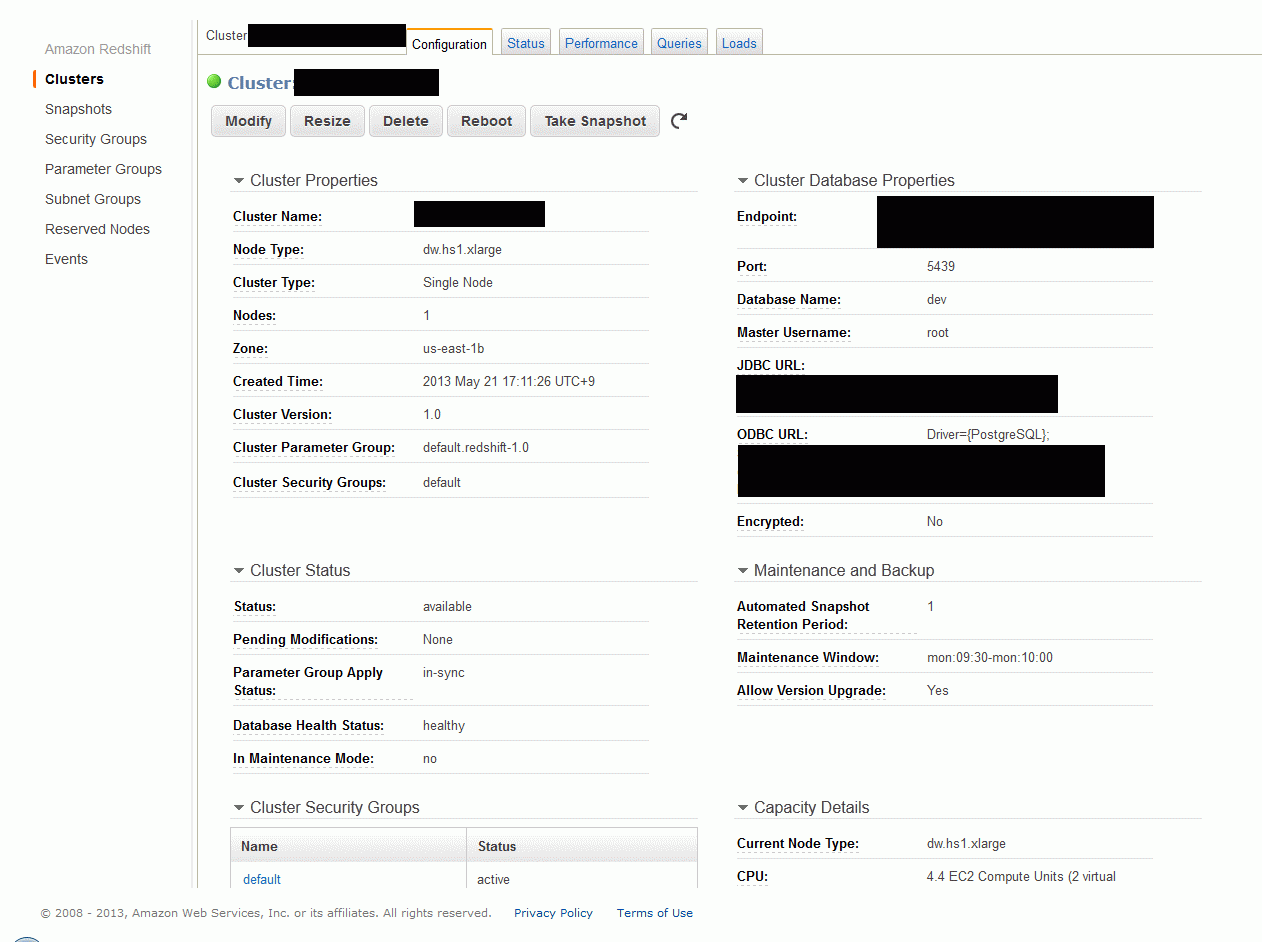Open the Status tab
This screenshot has height=942, width=1262.
coord(526,43)
